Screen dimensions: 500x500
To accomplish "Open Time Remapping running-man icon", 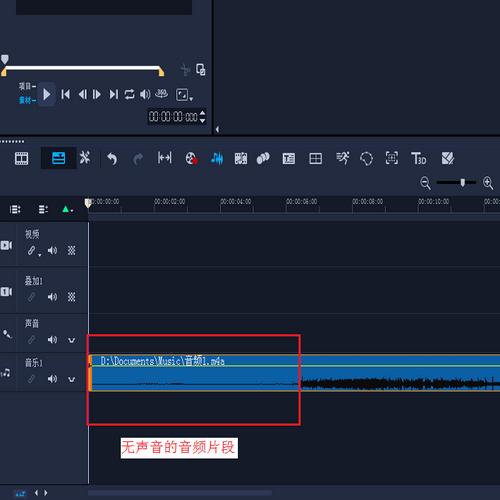I will coord(343,158).
